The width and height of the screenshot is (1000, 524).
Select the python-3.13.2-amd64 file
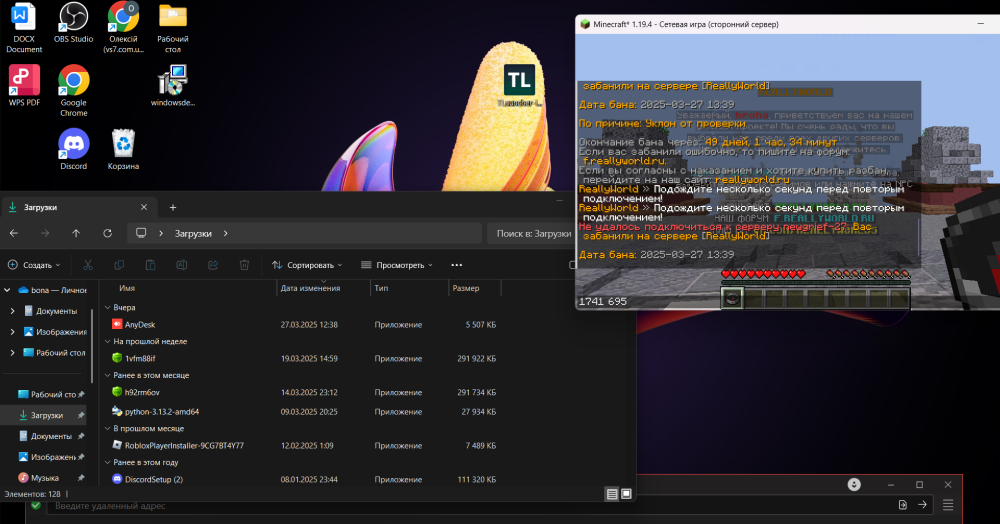[301, 412]
